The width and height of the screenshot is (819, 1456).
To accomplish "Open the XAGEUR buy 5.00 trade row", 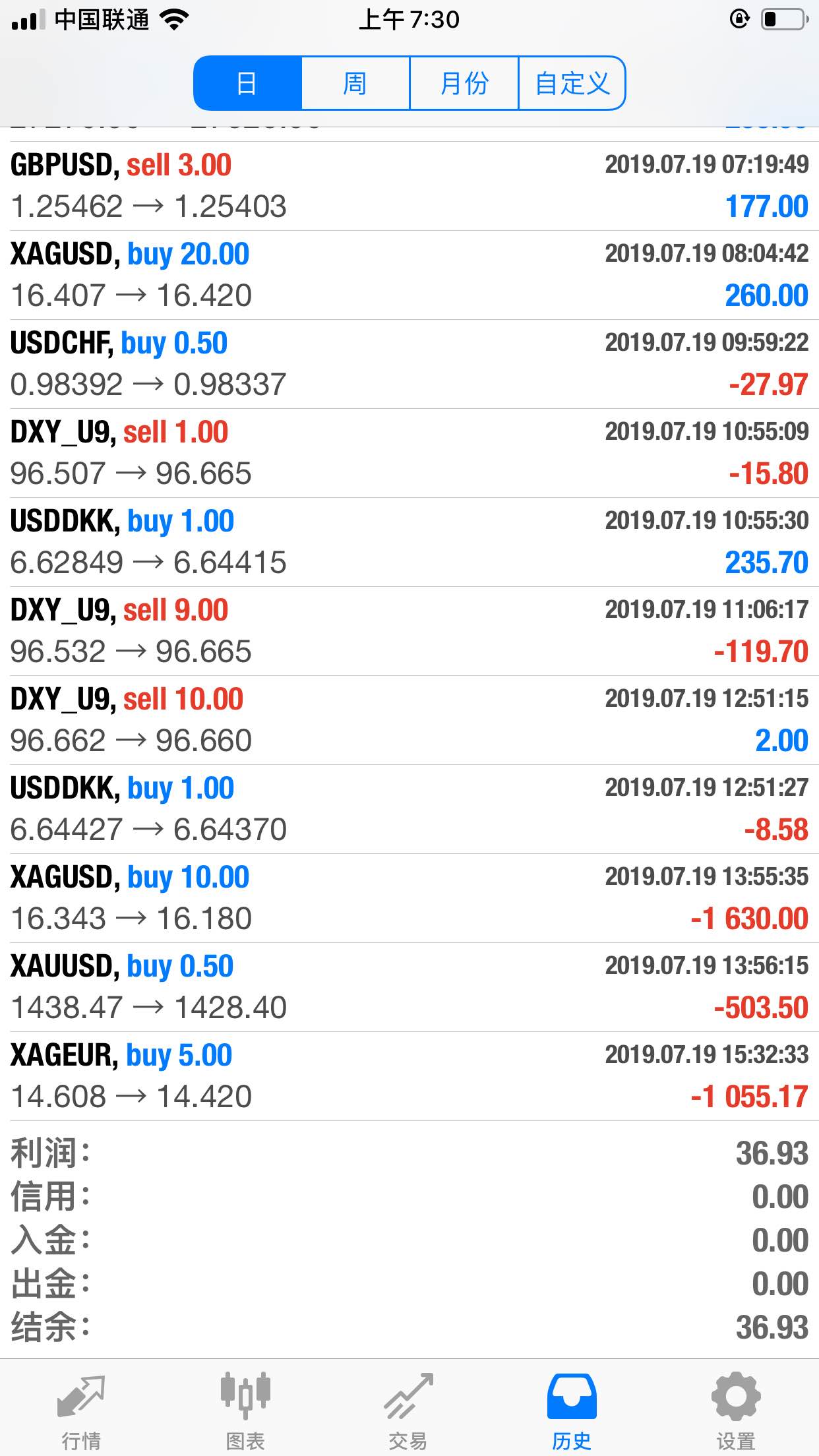I will (409, 1076).
